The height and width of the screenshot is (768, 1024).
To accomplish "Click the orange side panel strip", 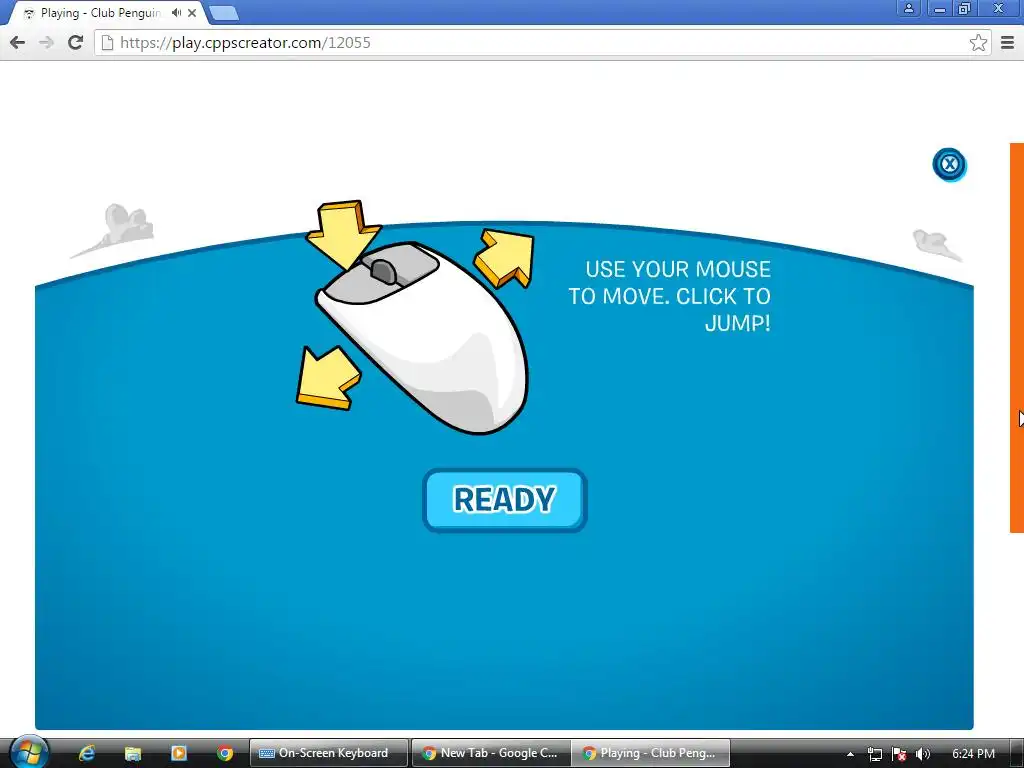I will coord(1017,338).
